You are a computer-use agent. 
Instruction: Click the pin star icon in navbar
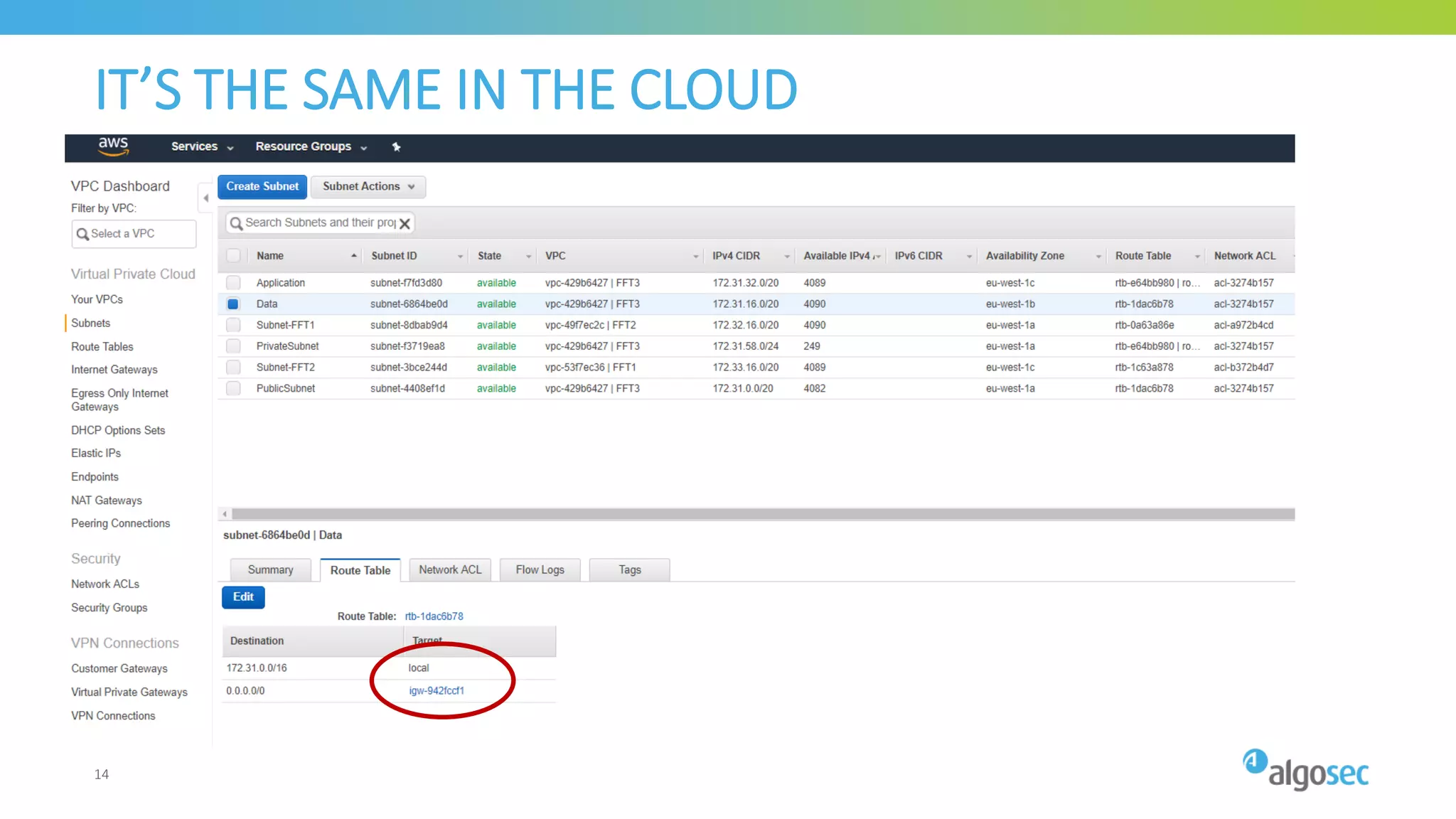coord(397,147)
